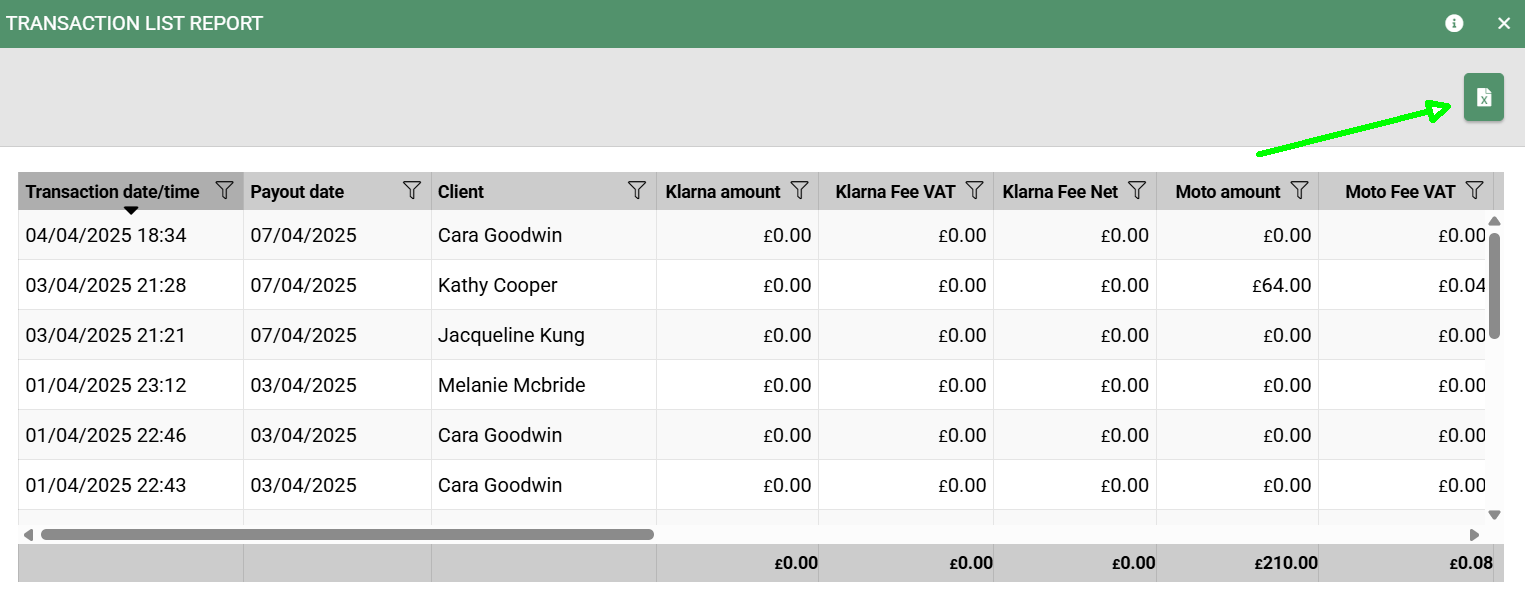
Task: Sort by Client column header
Action: (461, 191)
